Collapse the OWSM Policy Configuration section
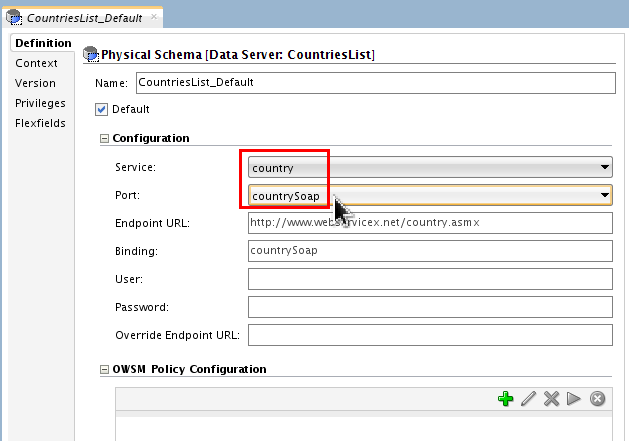 click(104, 369)
